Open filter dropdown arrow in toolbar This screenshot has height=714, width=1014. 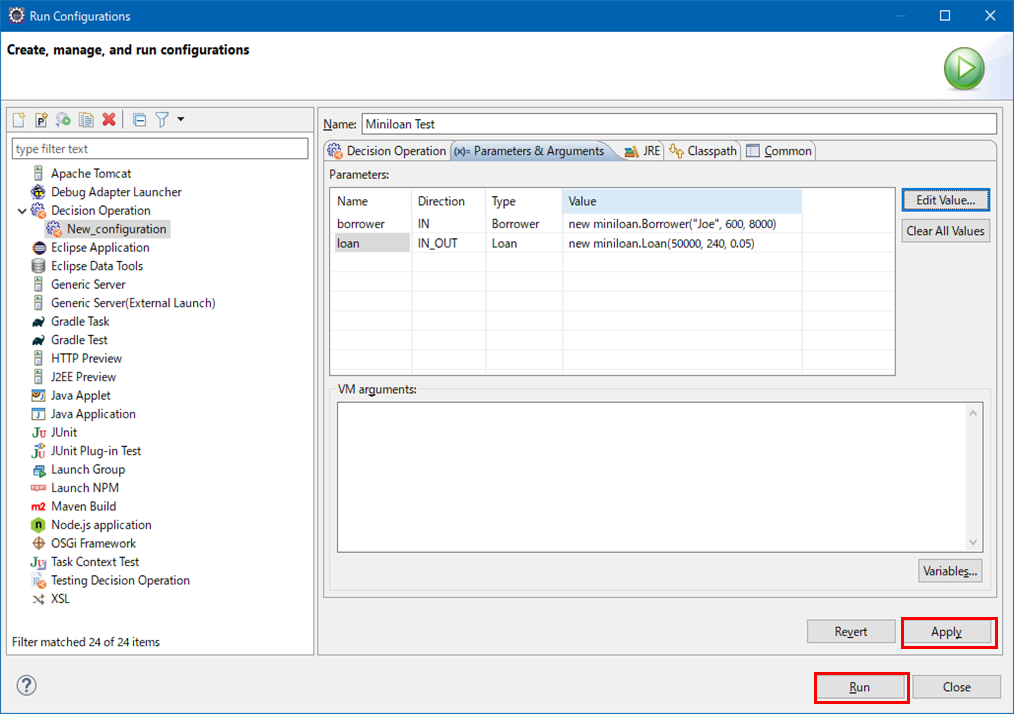181,119
